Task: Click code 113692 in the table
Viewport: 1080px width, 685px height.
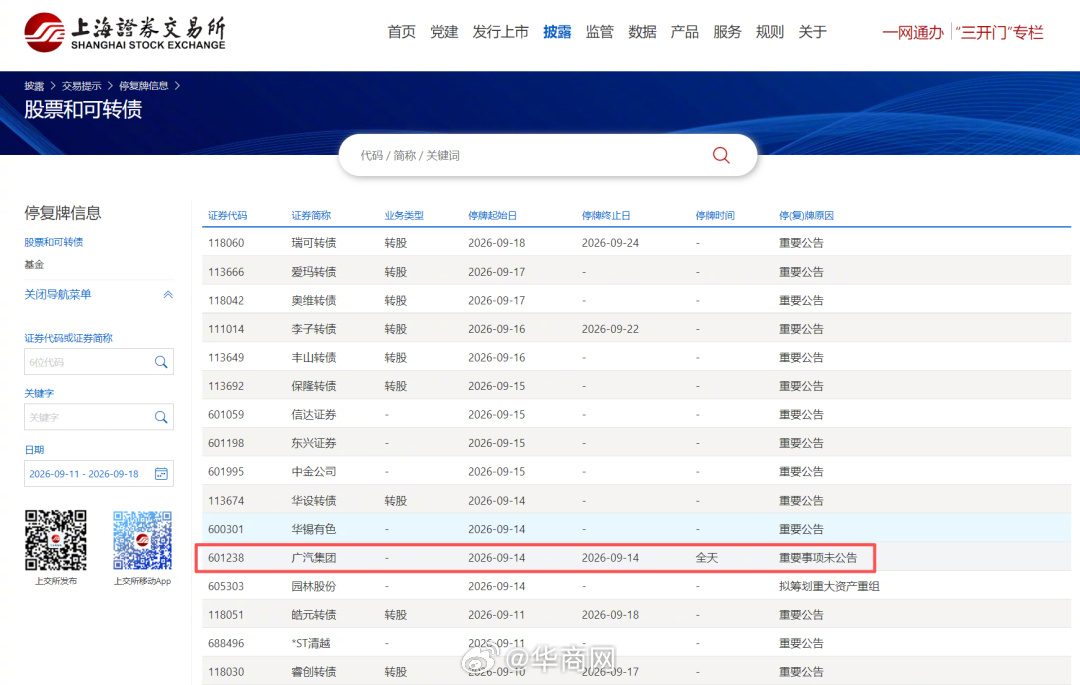Action: click(x=226, y=386)
